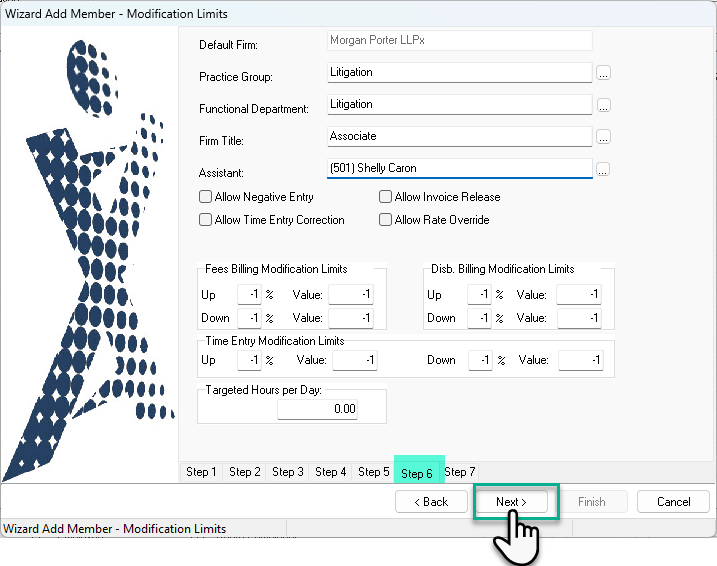Enable Allow Negative Entry checkbox
The image size is (717, 566).
205,197
